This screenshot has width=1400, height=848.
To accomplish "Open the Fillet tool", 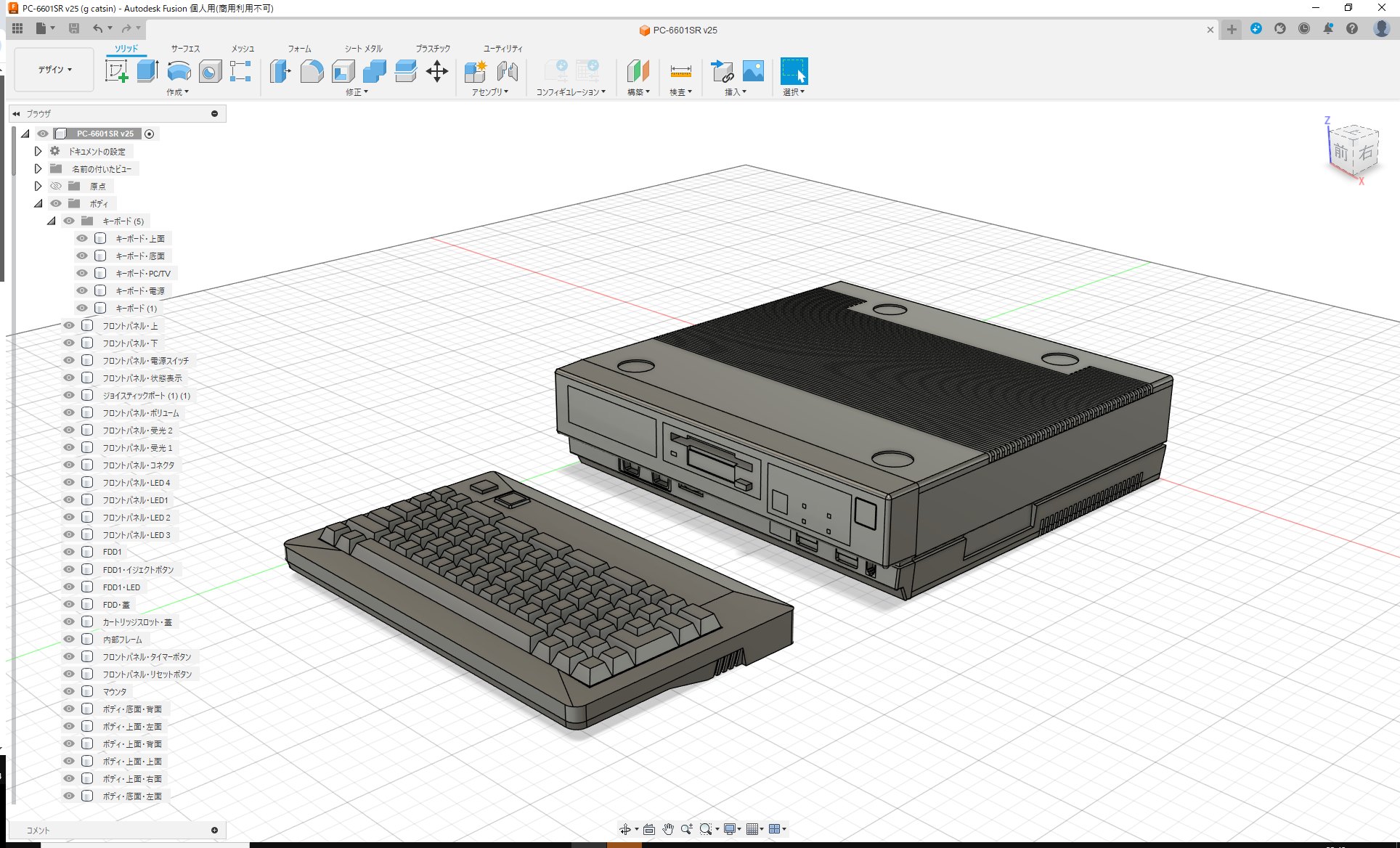I will click(312, 72).
